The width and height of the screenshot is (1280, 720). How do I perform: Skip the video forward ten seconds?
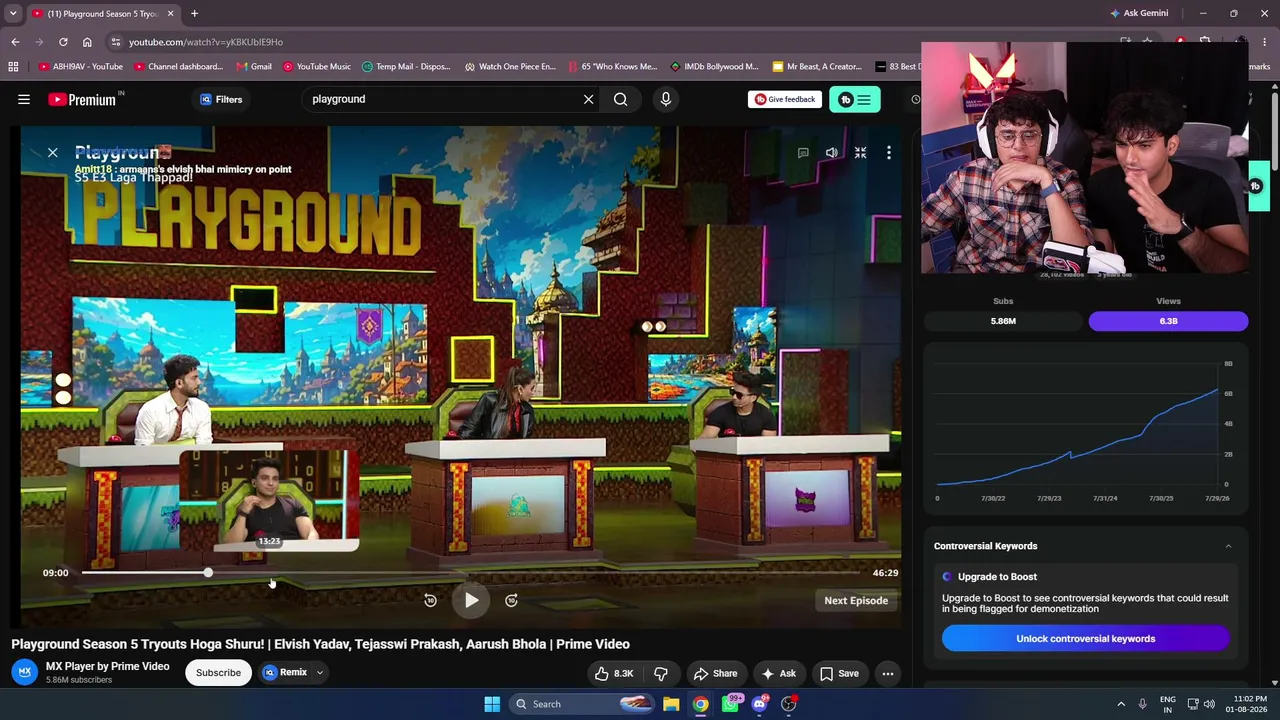point(511,600)
